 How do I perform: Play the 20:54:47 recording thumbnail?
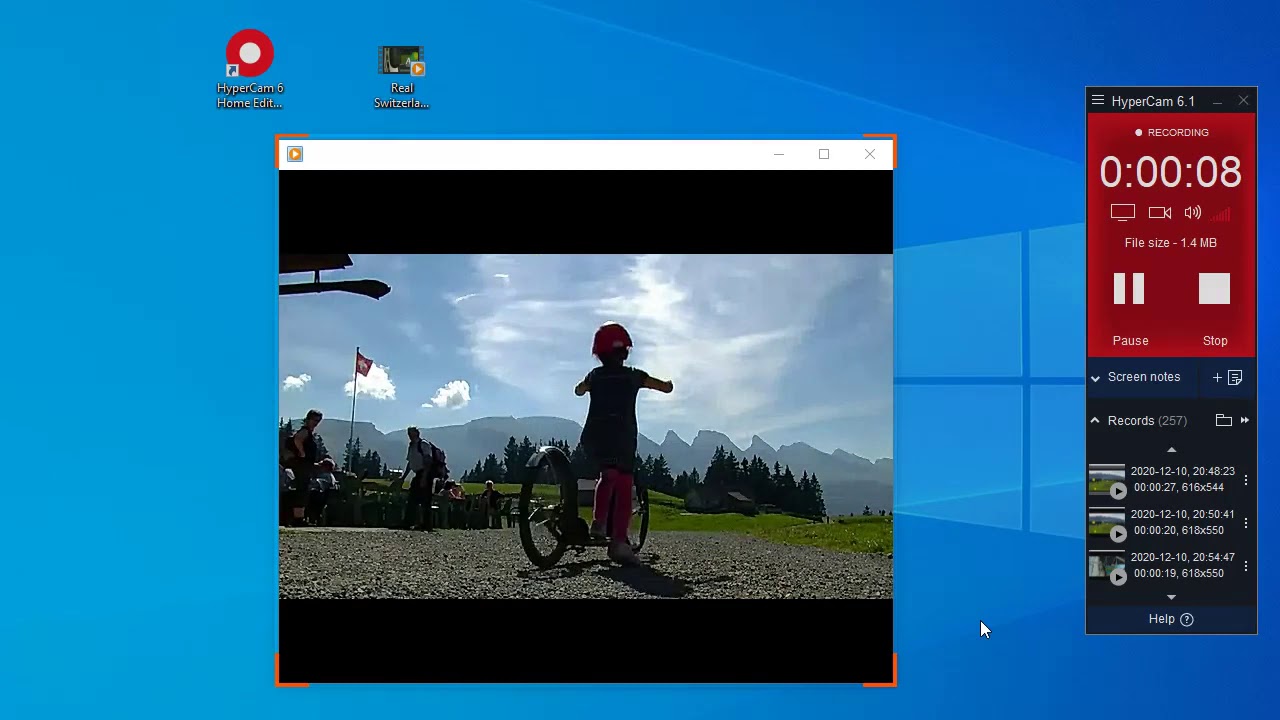point(1107,566)
